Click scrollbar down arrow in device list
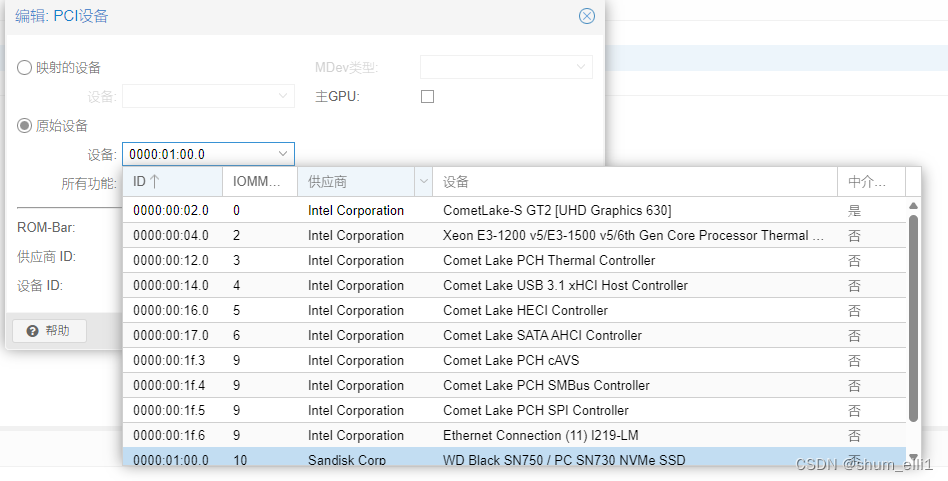Image resolution: width=948 pixels, height=481 pixels. coord(914,458)
